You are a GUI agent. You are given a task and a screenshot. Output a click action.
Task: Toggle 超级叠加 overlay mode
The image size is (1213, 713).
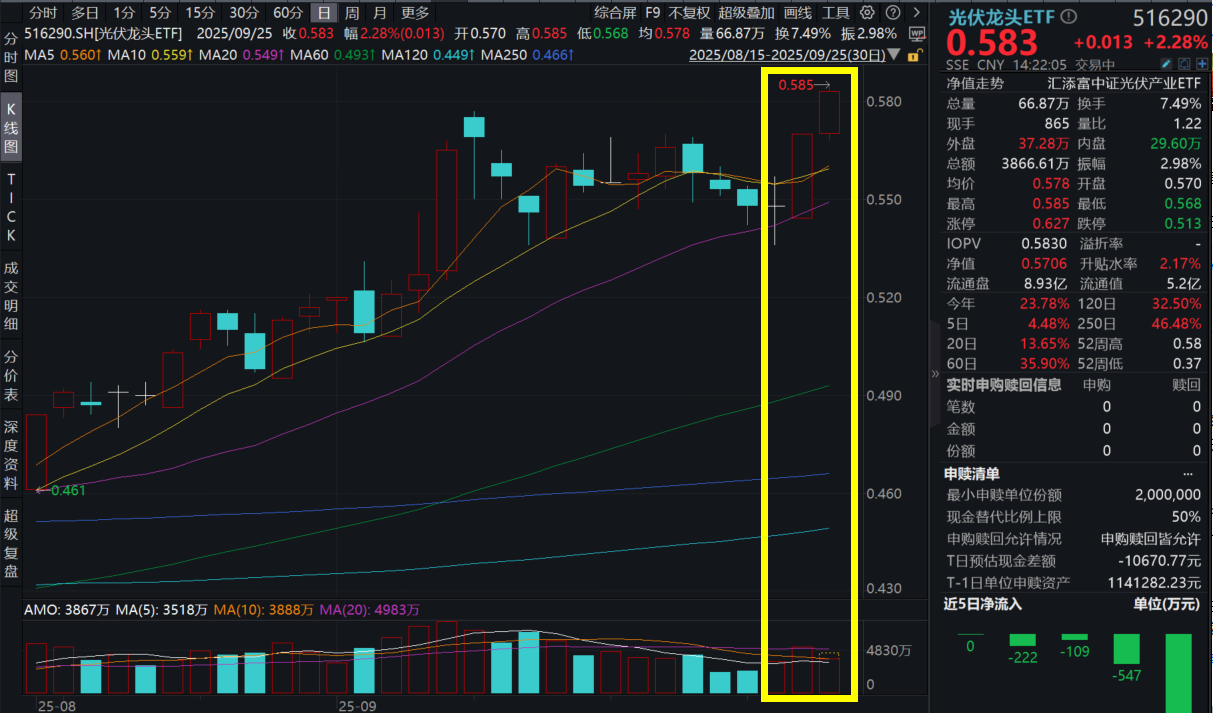click(x=746, y=12)
